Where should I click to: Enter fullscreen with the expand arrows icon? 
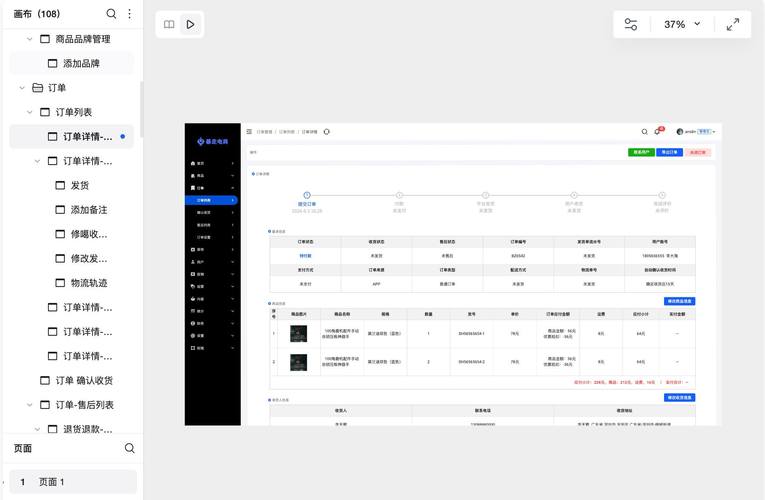(x=733, y=24)
